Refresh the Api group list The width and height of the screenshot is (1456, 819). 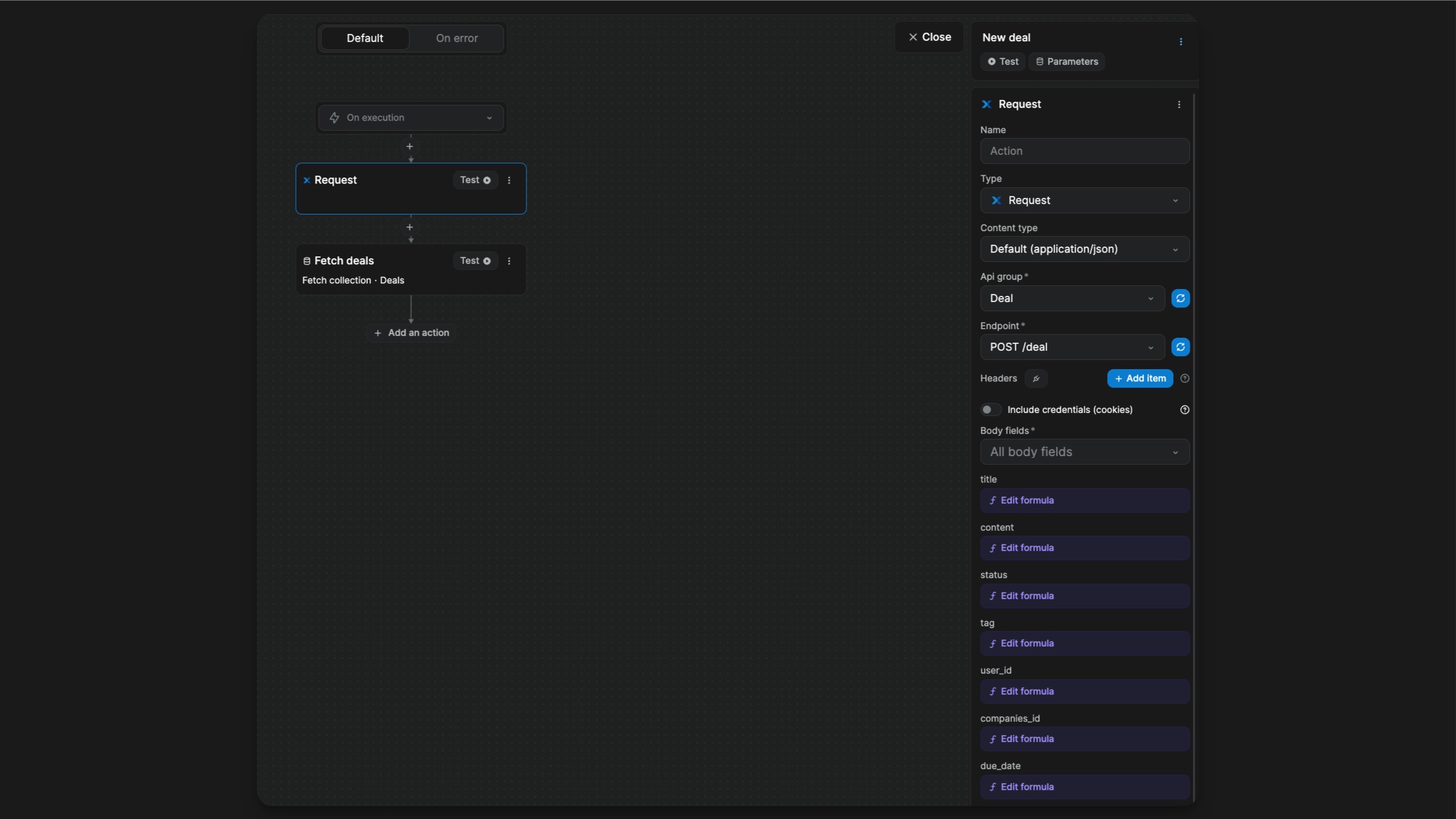[x=1180, y=298]
